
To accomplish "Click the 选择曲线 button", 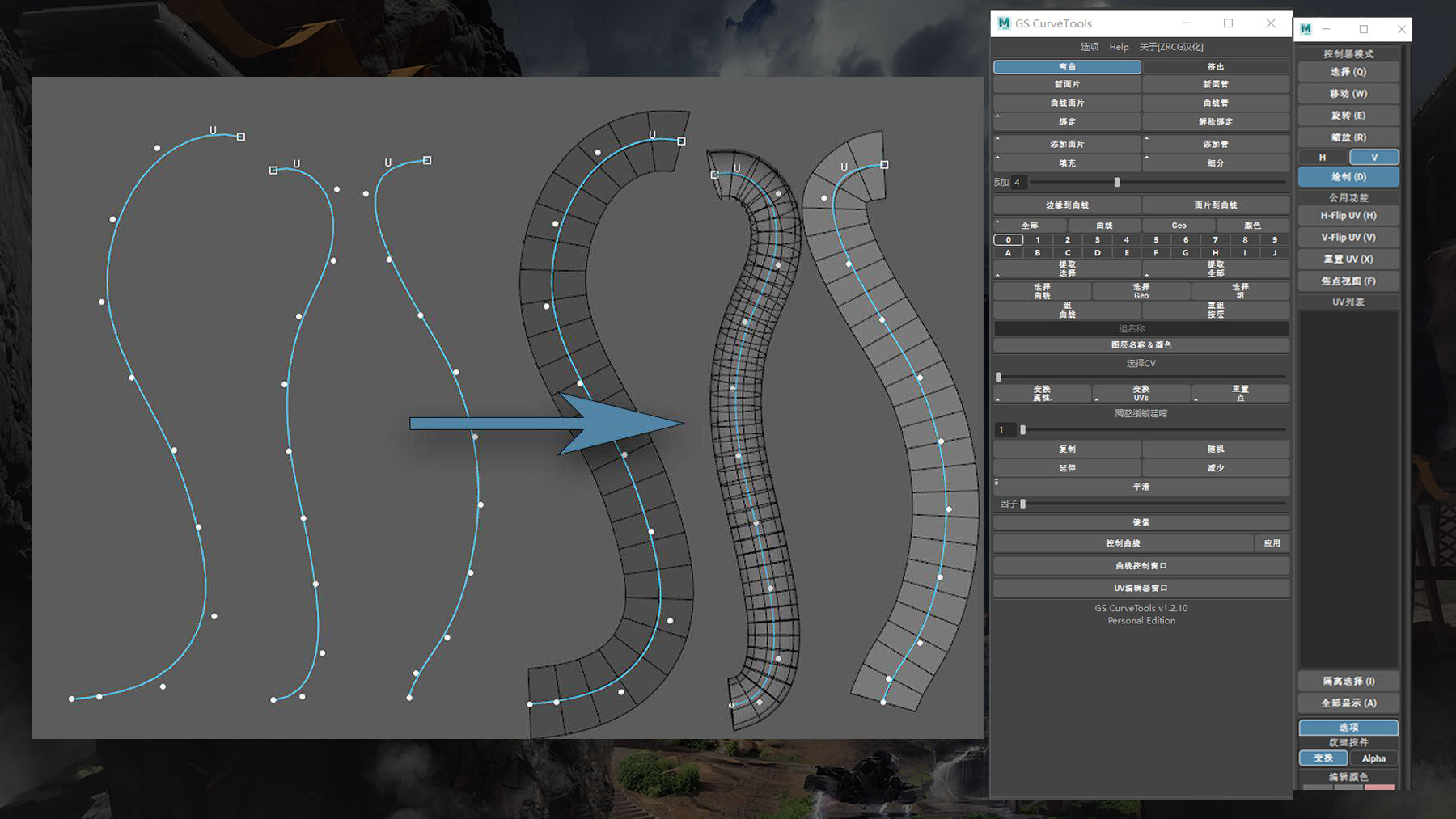I will 1042,291.
